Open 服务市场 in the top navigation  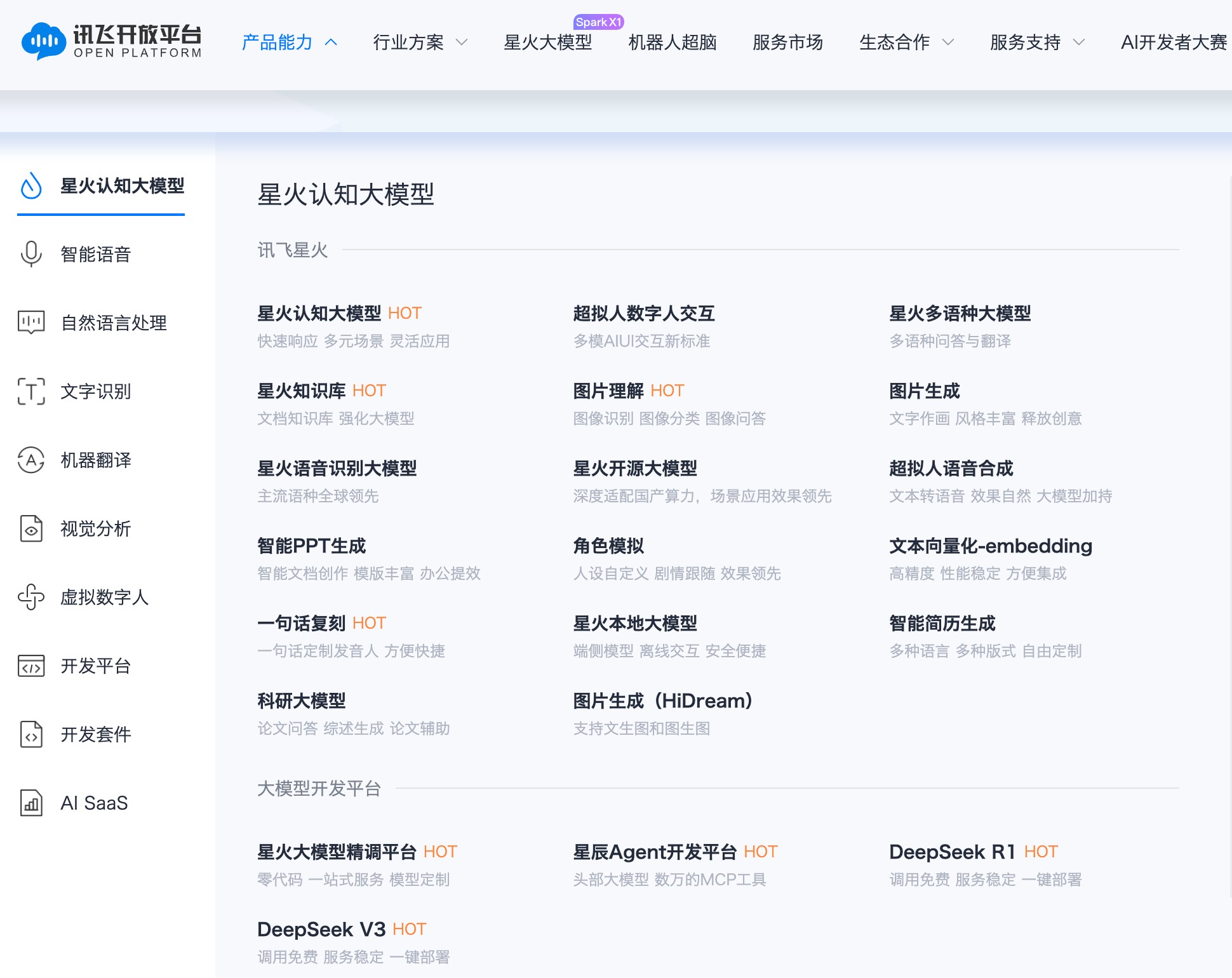pyautogui.click(x=788, y=43)
